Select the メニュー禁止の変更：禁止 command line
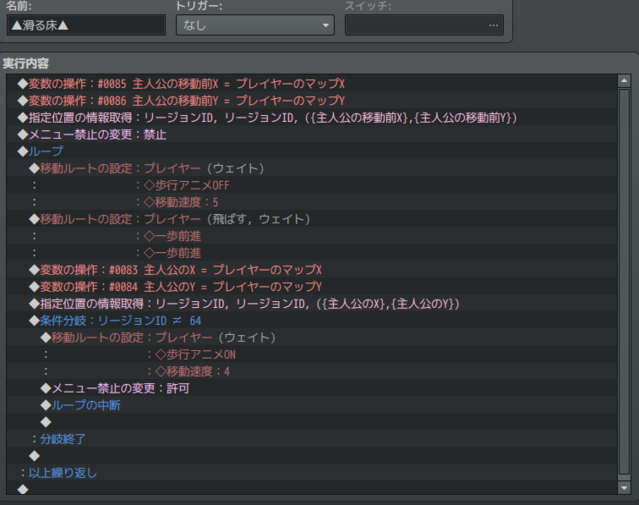Screen dimensions: 639x505 coord(312,135)
